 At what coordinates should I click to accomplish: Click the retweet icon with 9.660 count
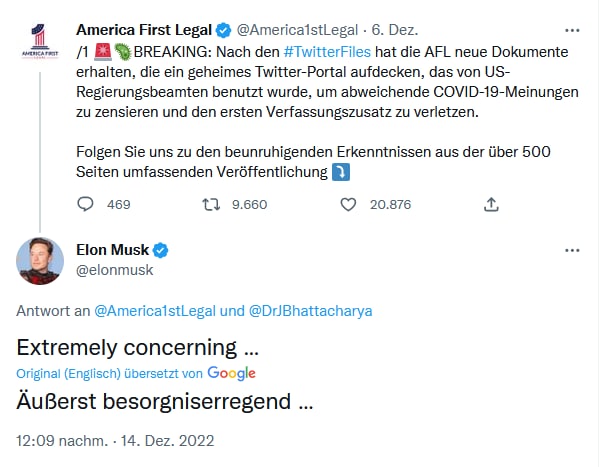pyautogui.click(x=211, y=204)
